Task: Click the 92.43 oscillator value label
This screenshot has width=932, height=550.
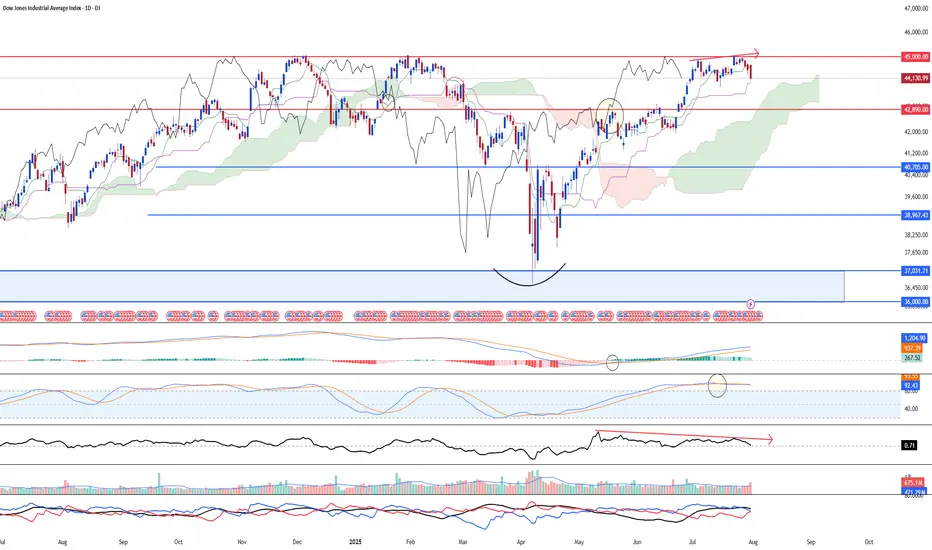Action: (x=911, y=385)
